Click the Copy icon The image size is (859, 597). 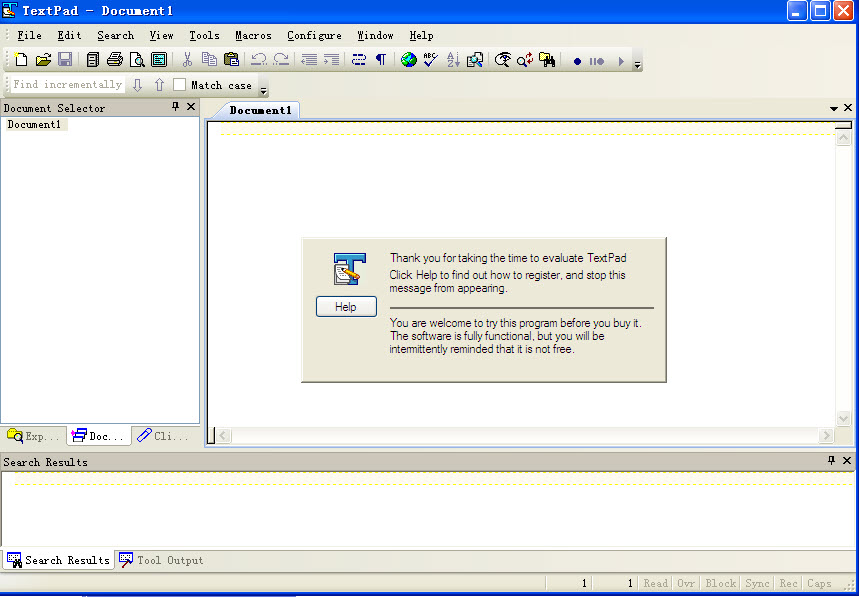[x=209, y=59]
